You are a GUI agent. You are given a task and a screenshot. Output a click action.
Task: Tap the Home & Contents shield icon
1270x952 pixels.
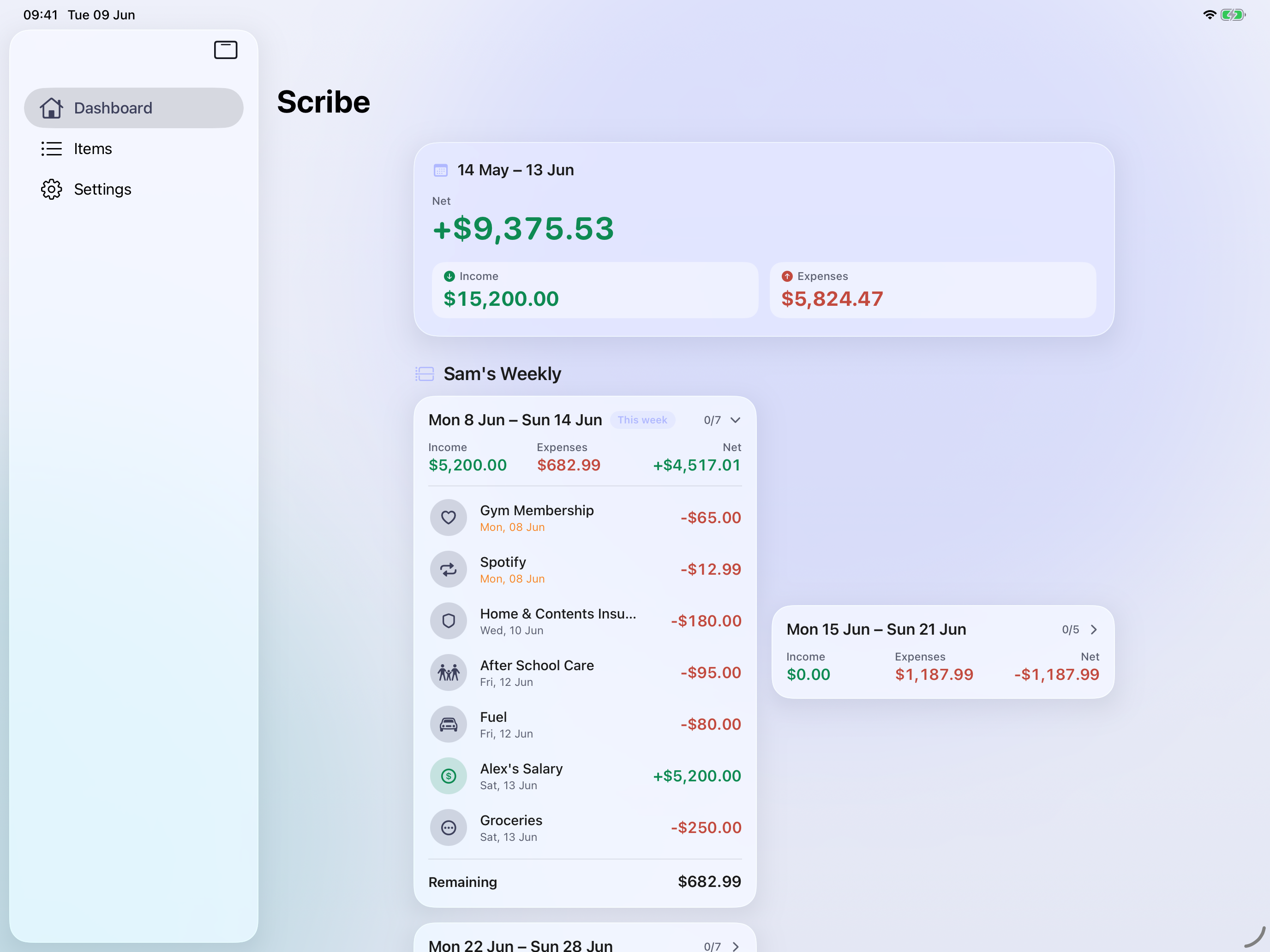[449, 621]
